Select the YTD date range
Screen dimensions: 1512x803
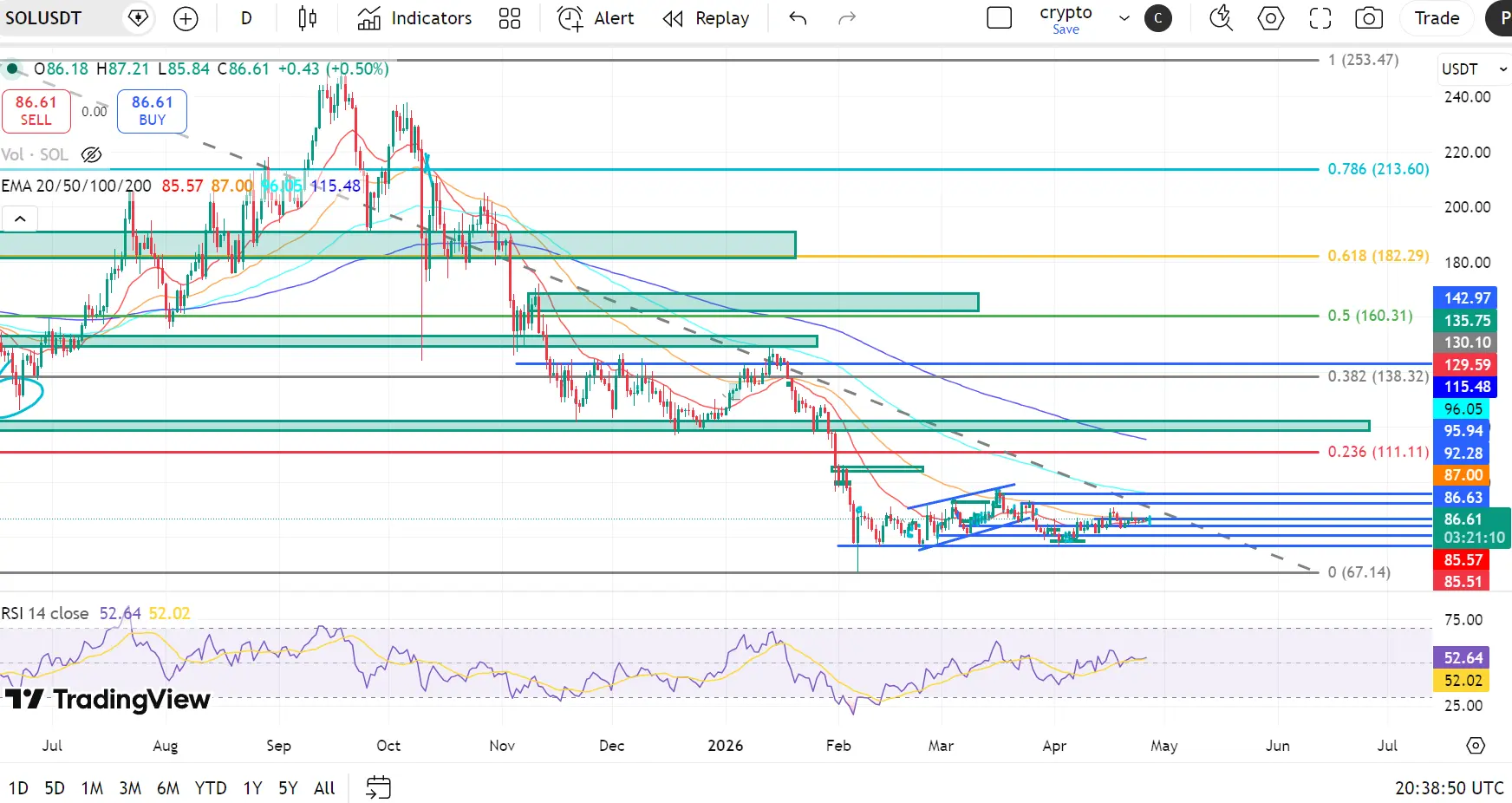pos(211,788)
